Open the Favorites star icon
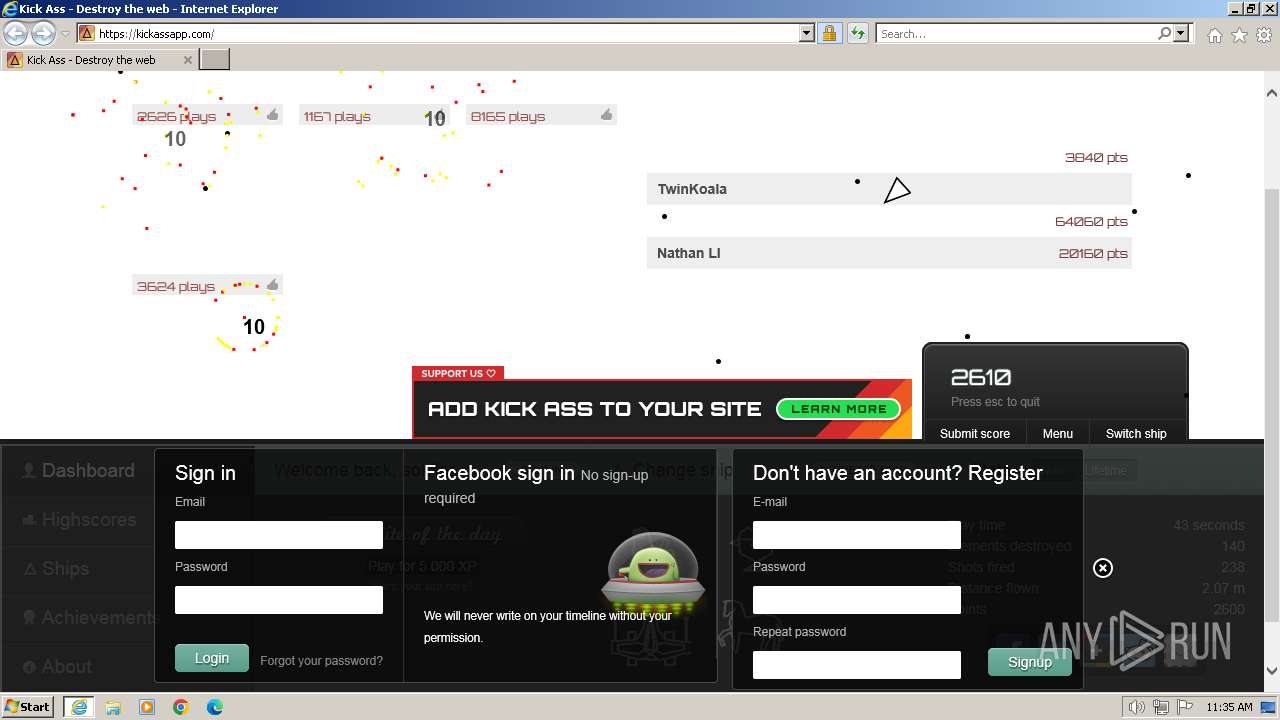 [x=1239, y=35]
